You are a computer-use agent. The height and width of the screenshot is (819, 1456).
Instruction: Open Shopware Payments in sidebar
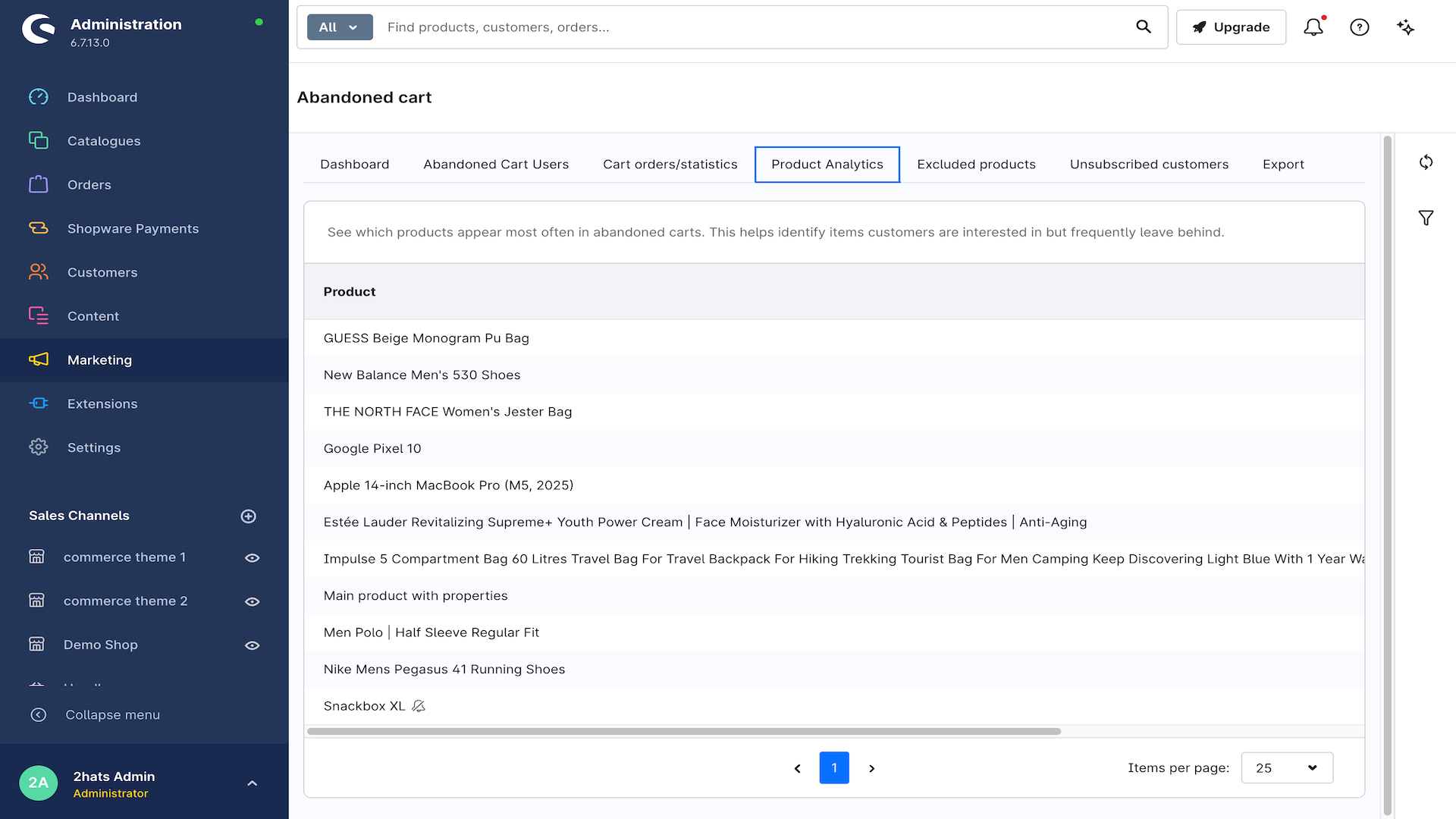(x=144, y=229)
